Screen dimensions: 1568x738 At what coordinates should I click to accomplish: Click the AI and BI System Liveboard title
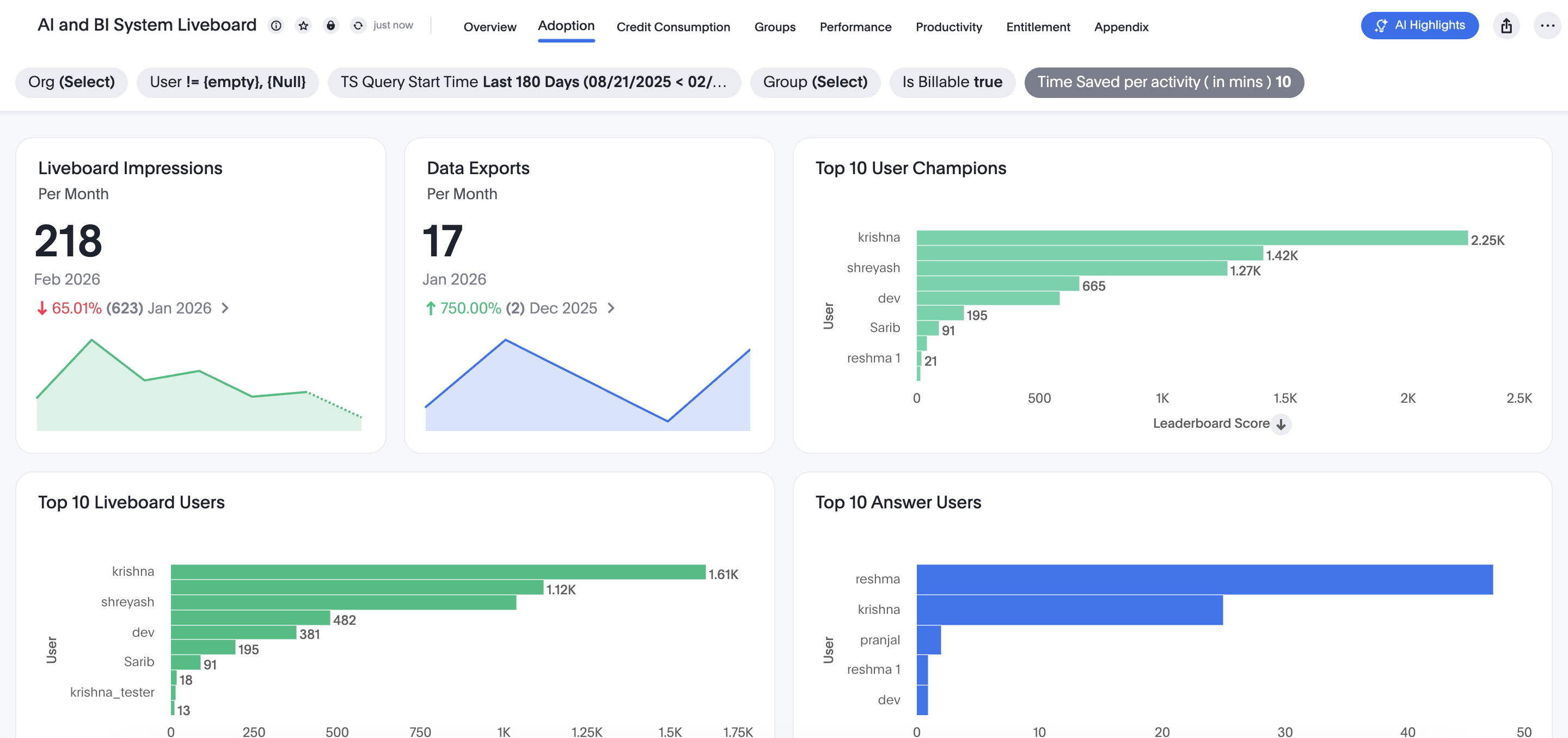point(148,25)
